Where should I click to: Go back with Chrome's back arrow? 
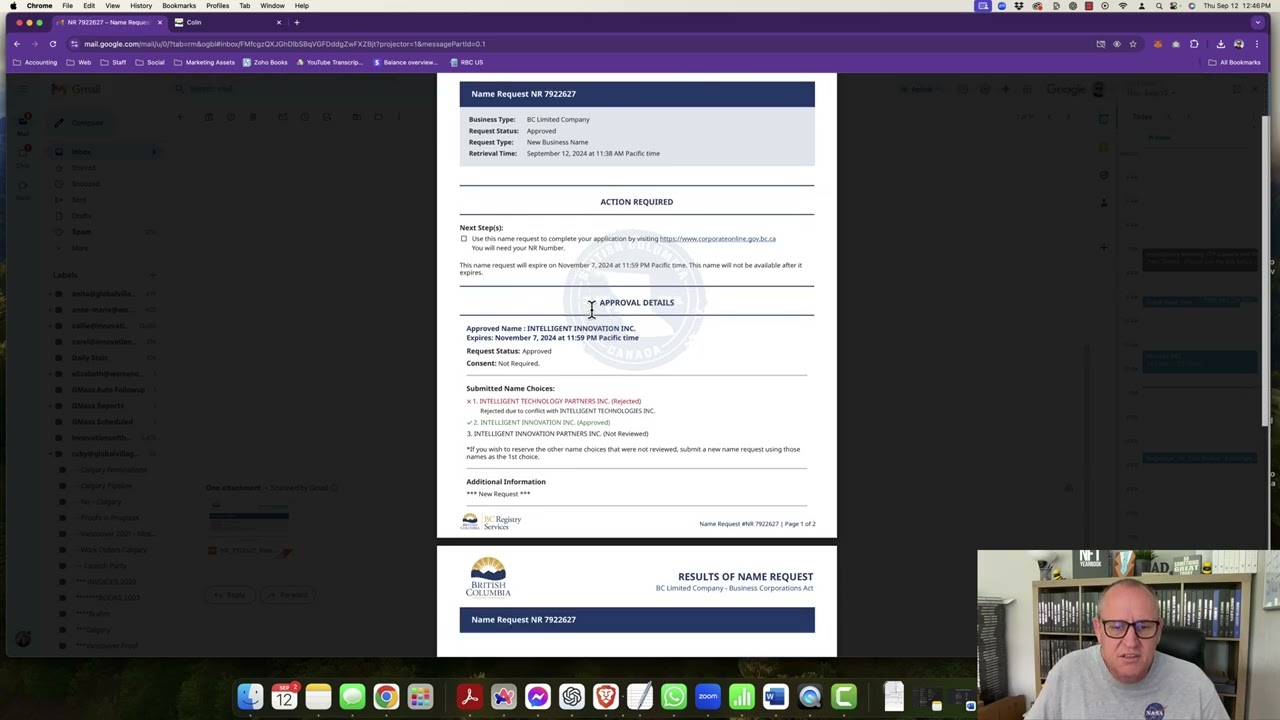[17, 44]
